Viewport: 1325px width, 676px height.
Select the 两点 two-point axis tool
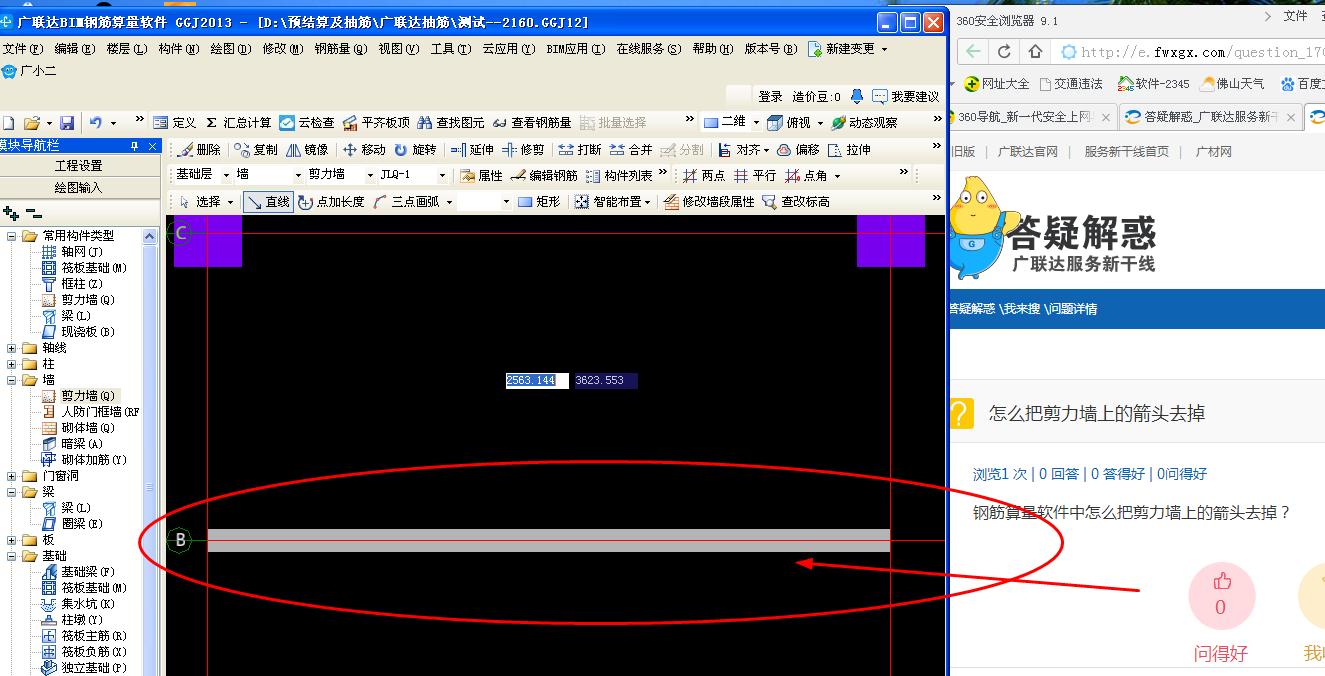pyautogui.click(x=704, y=176)
